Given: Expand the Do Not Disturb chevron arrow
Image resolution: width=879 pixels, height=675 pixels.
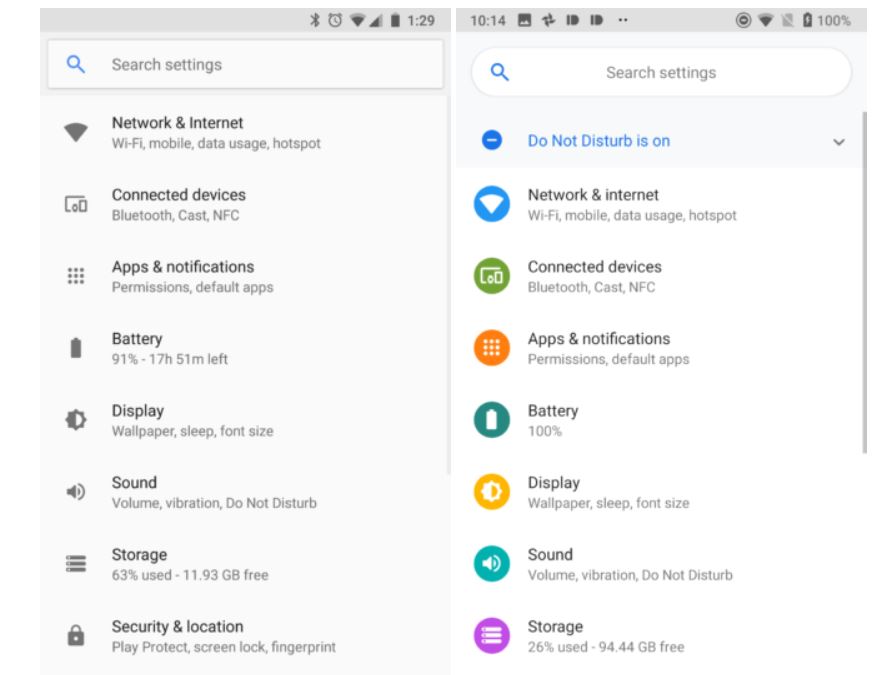Looking at the screenshot, I should 838,142.
